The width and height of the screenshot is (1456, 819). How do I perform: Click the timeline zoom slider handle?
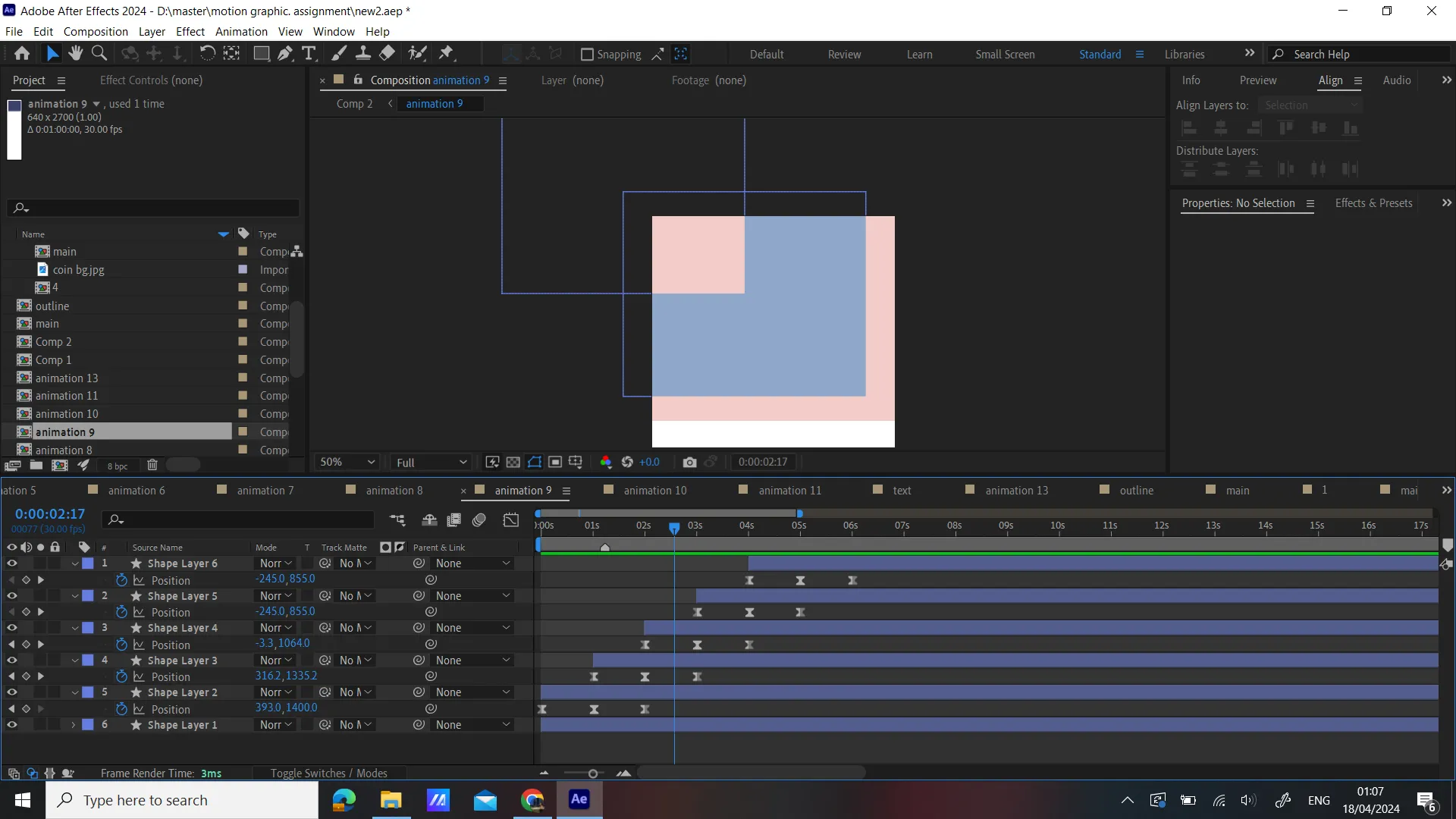tap(593, 773)
